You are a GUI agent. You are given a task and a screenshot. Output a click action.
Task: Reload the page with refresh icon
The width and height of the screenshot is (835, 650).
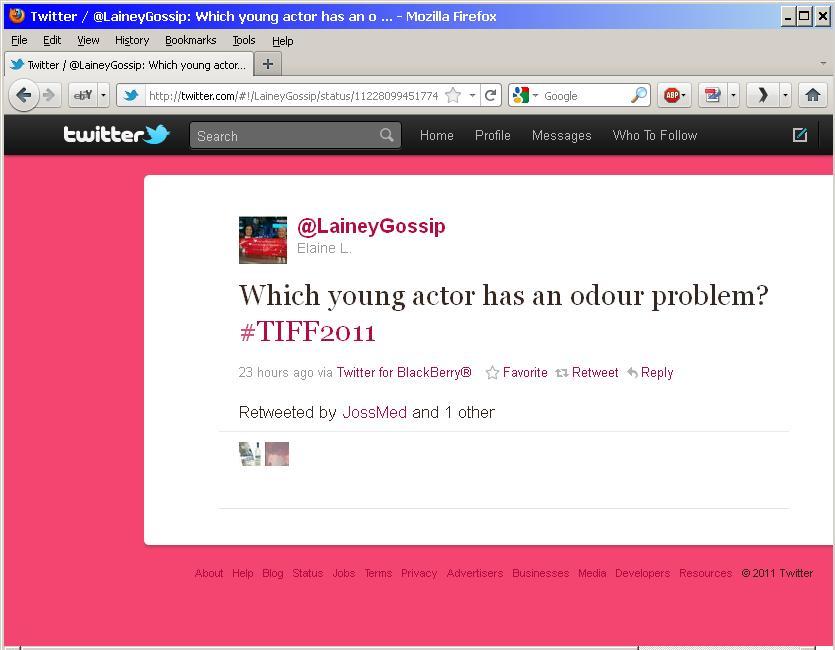[490, 95]
